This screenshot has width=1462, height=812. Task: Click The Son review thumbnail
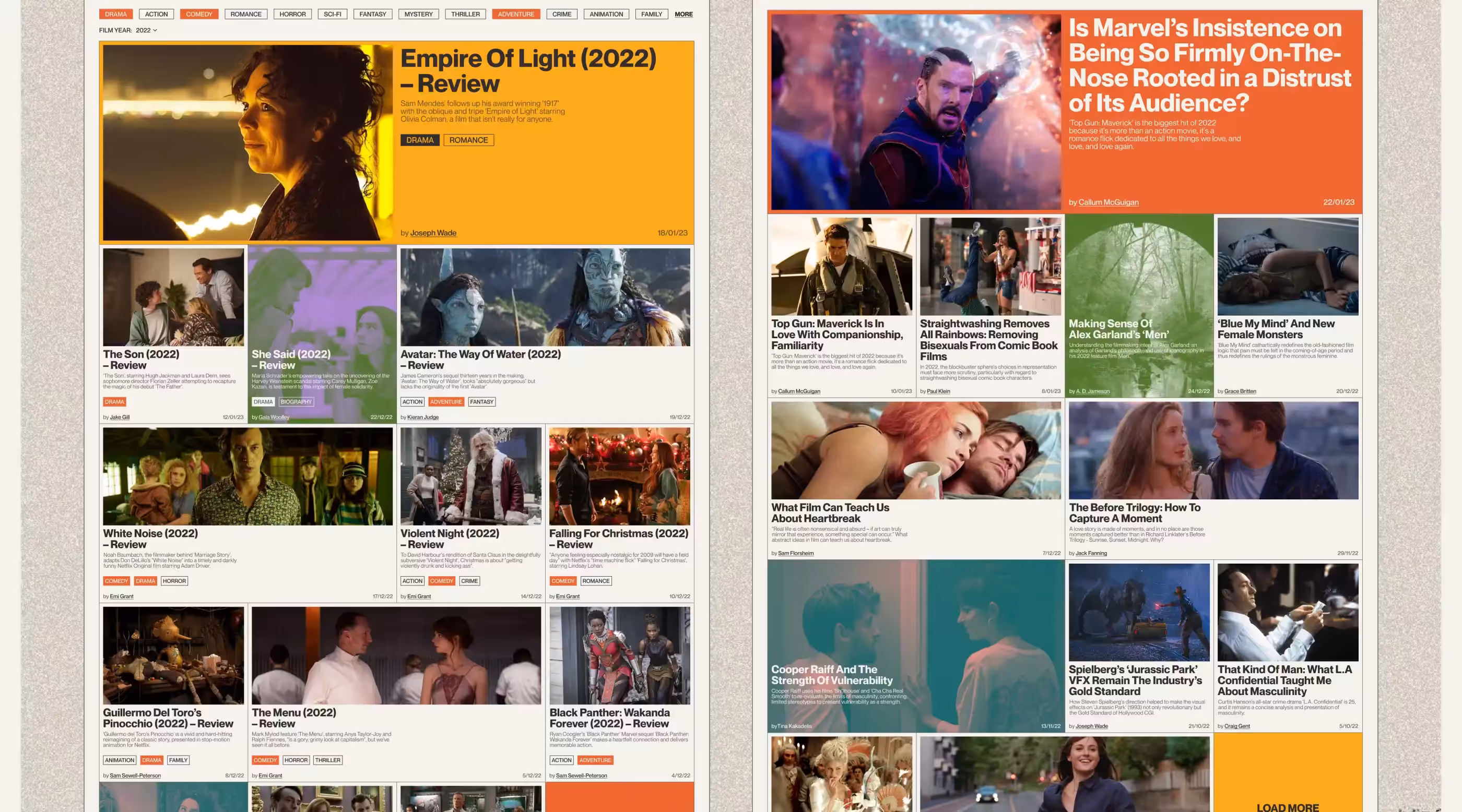174,297
